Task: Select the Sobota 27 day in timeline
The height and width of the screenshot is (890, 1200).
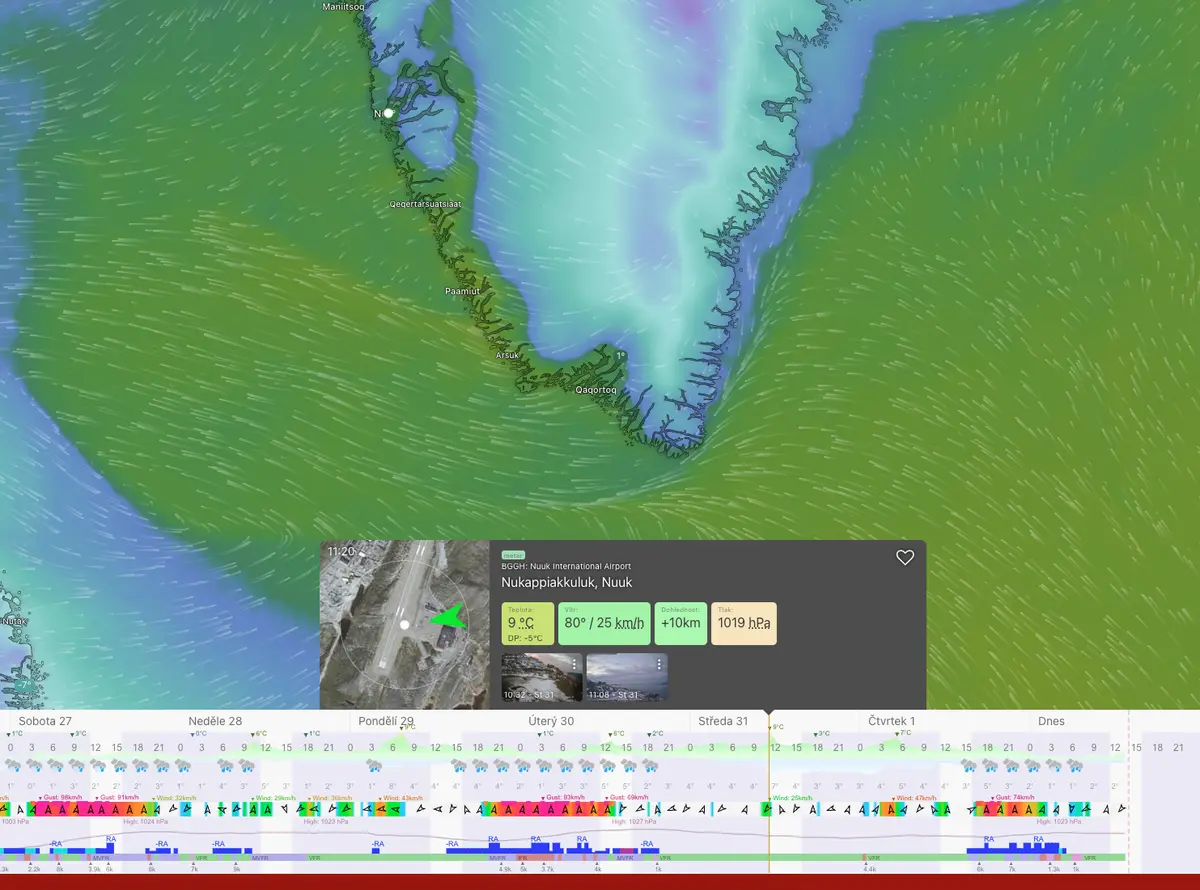Action: click(45, 721)
